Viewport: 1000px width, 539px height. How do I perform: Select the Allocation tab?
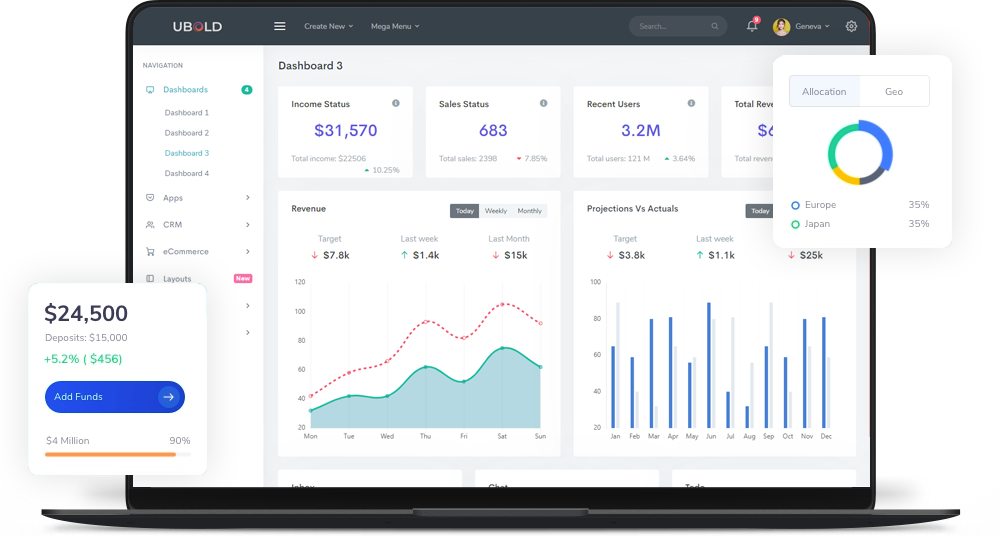pyautogui.click(x=824, y=91)
